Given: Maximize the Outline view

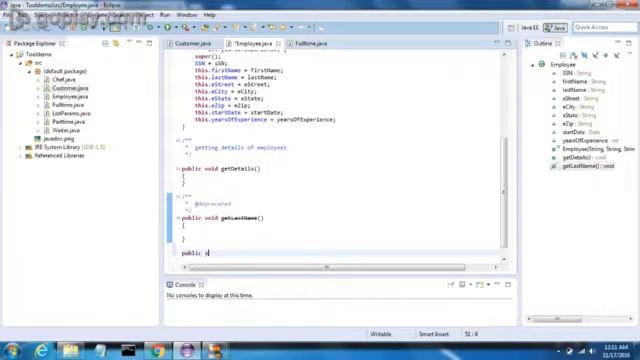Looking at the screenshot, I should [629, 43].
